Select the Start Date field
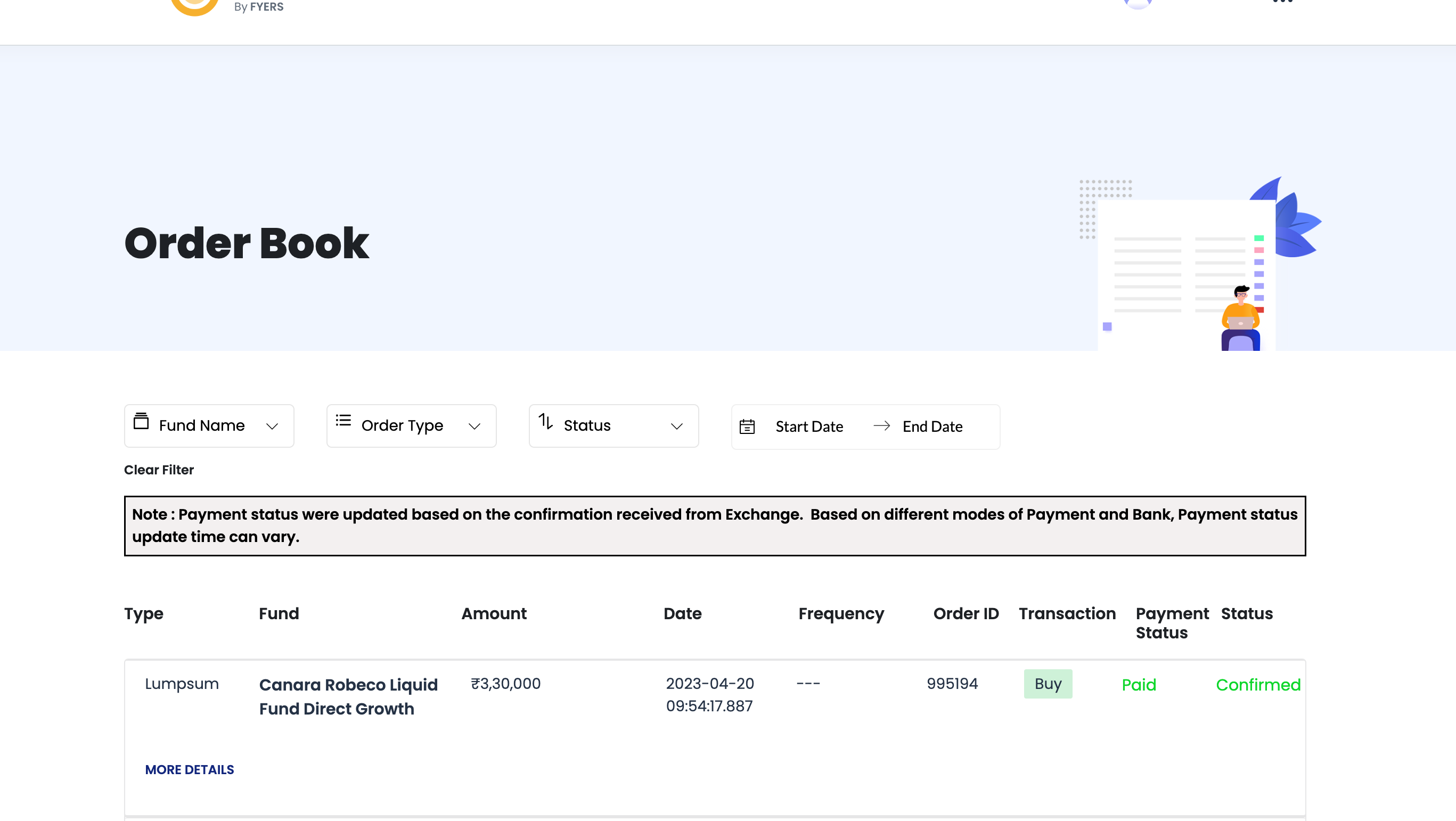The height and width of the screenshot is (821, 1456). pyautogui.click(x=809, y=426)
